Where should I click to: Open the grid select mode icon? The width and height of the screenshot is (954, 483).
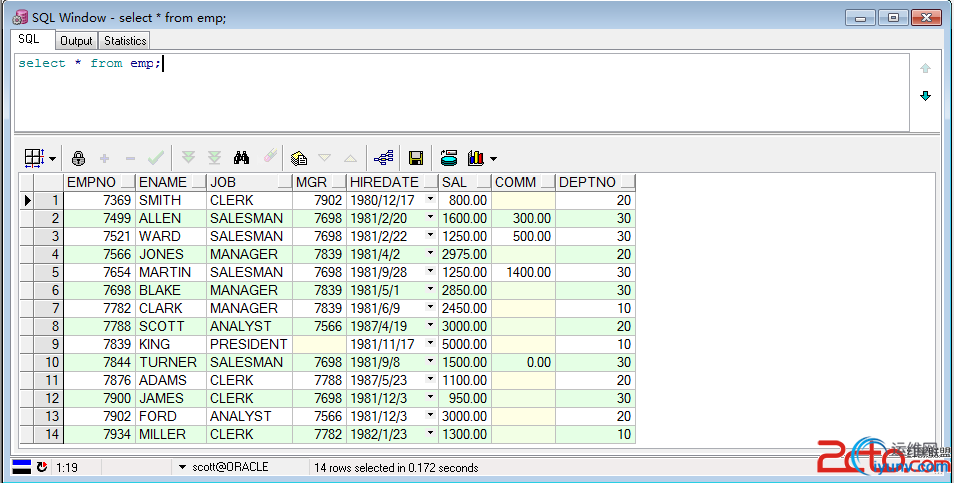tap(34, 158)
